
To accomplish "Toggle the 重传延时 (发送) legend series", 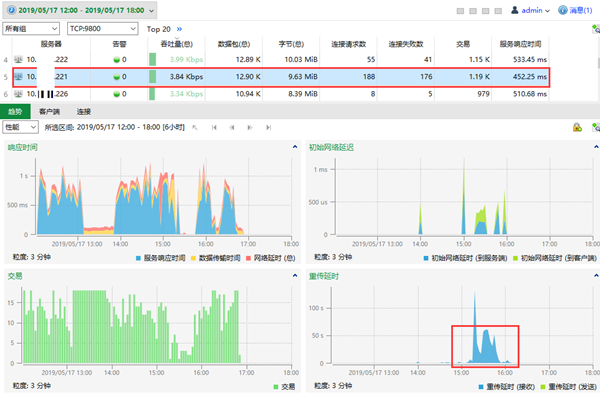I will (x=569, y=386).
